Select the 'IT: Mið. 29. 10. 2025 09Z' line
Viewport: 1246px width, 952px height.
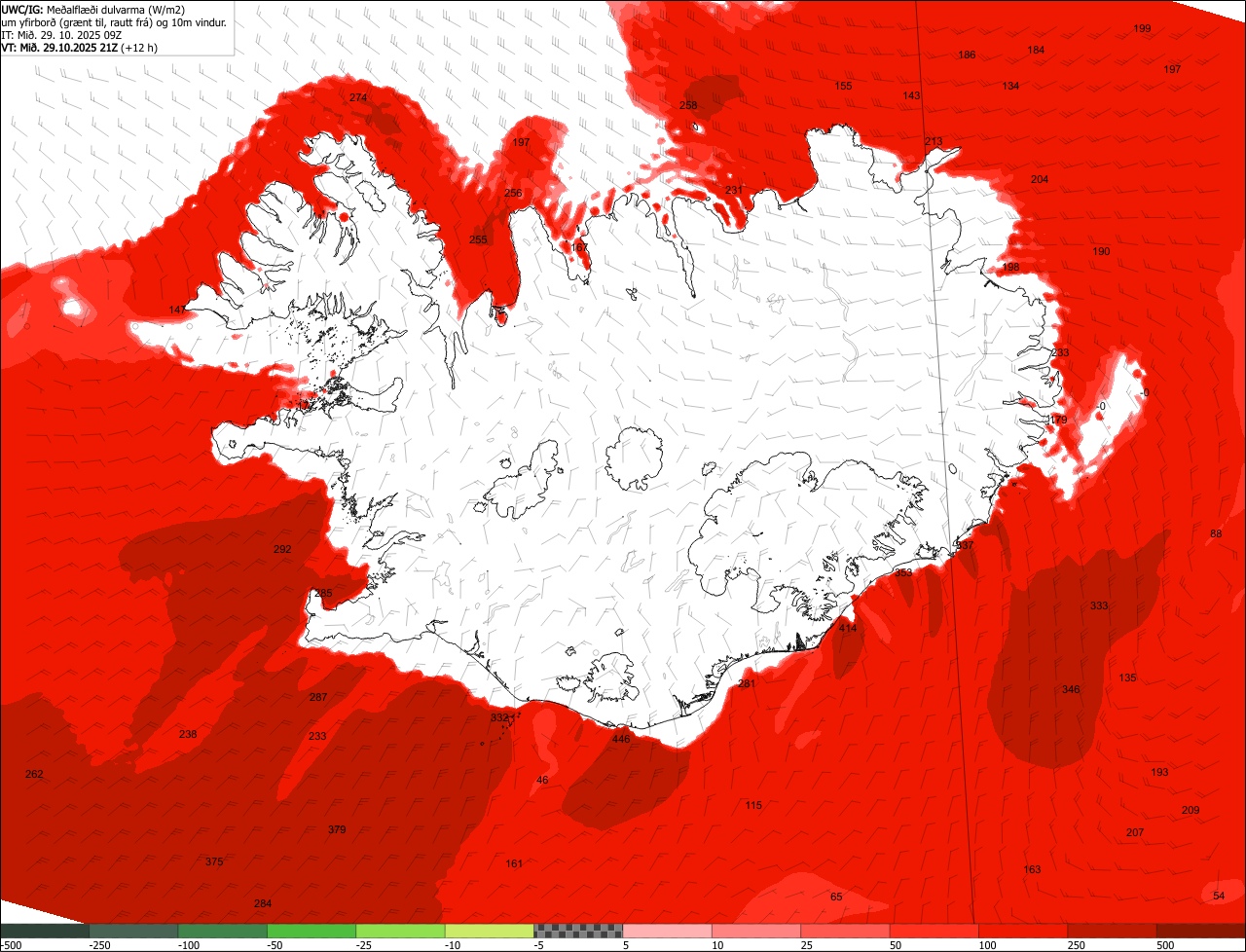point(62,35)
